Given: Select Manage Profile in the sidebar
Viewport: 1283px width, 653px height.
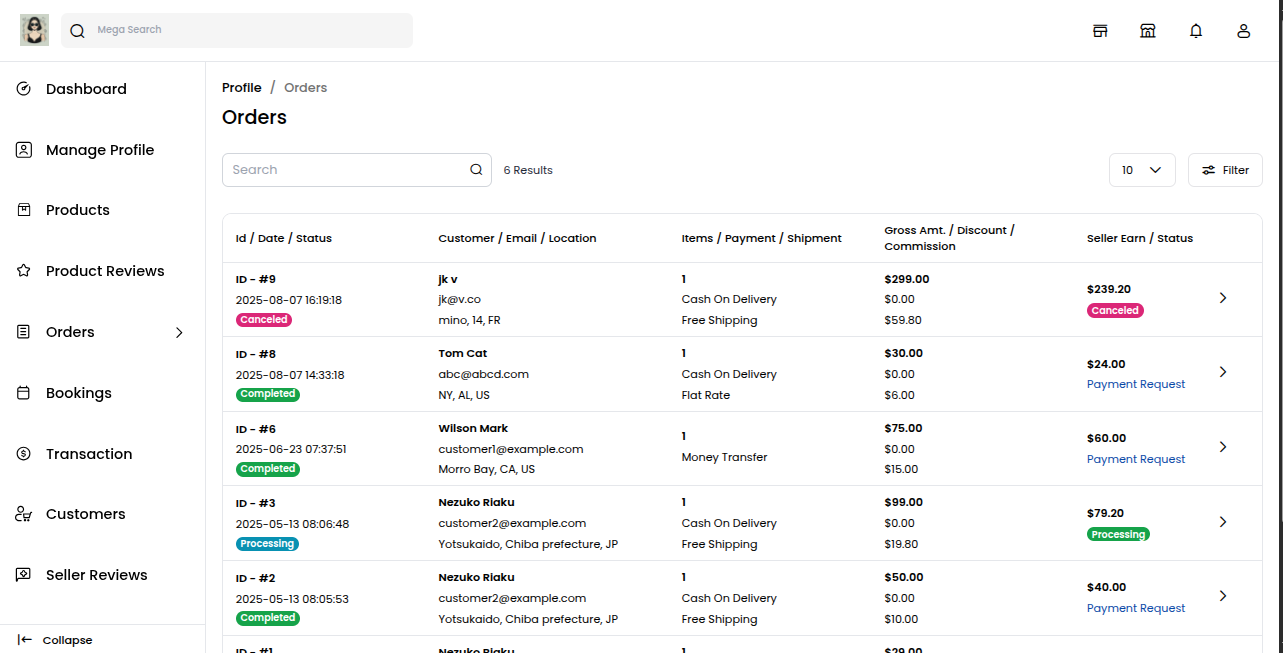Looking at the screenshot, I should (100, 149).
